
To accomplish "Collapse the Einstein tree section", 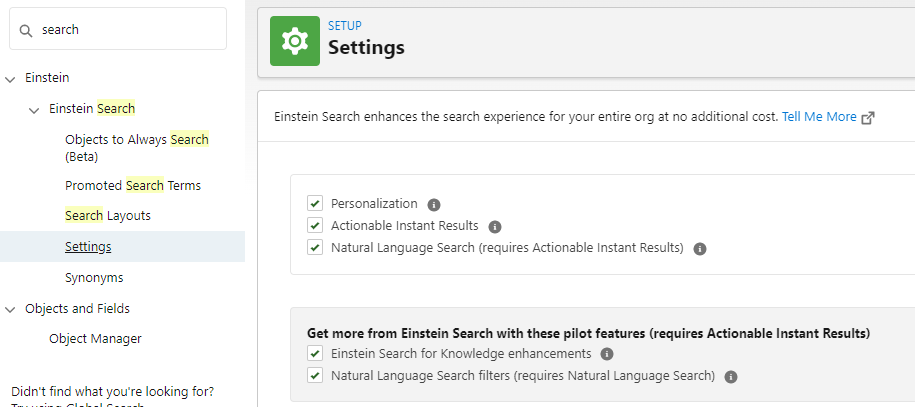I will pyautogui.click(x=11, y=78).
